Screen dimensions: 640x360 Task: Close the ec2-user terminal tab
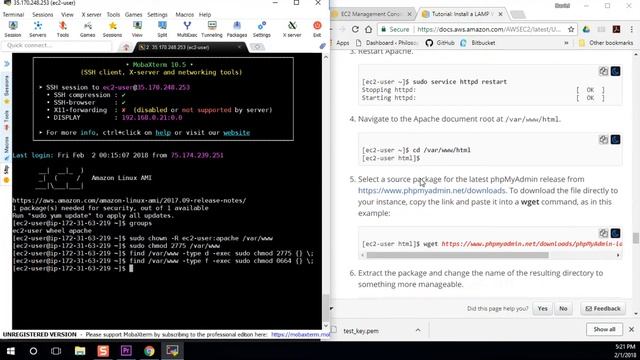(x=240, y=47)
